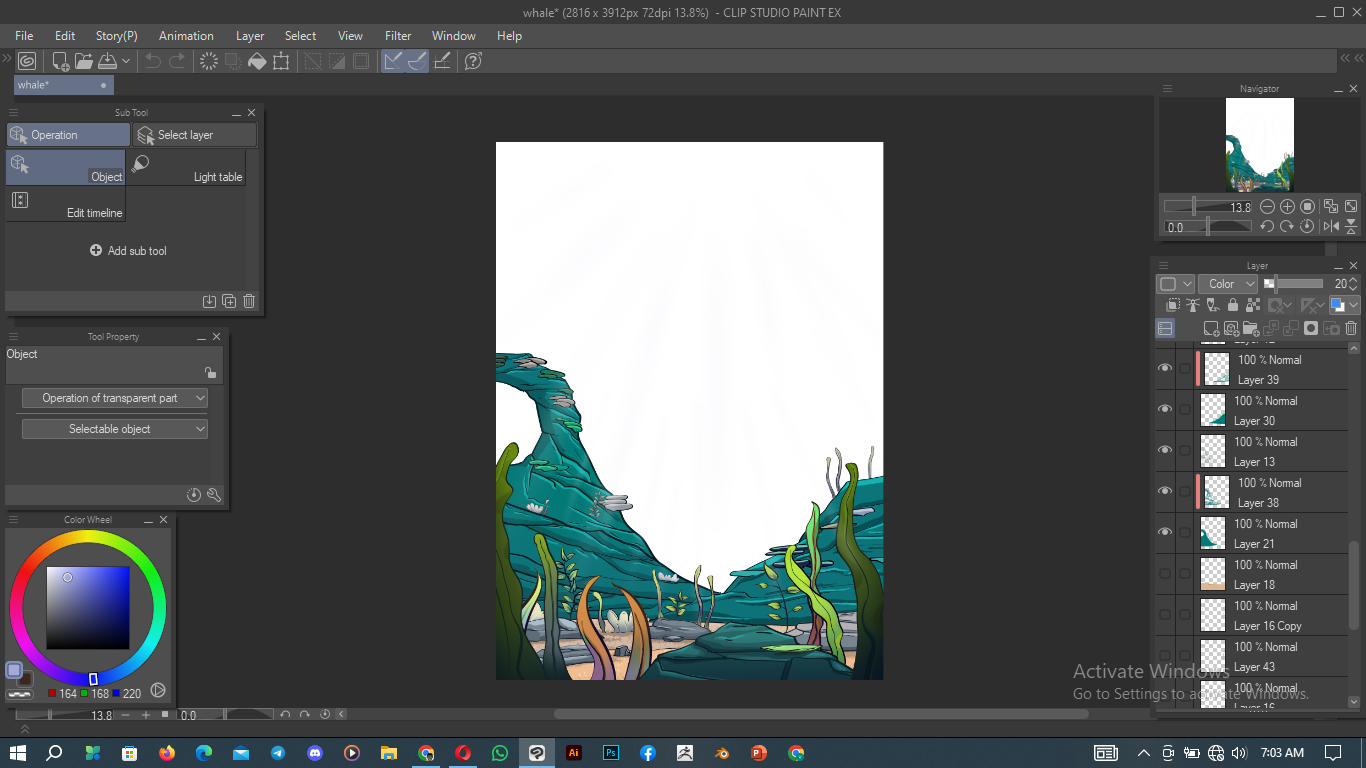Hide Layer 39 using its eye icon
Image resolution: width=1366 pixels, height=768 pixels.
(x=1165, y=369)
